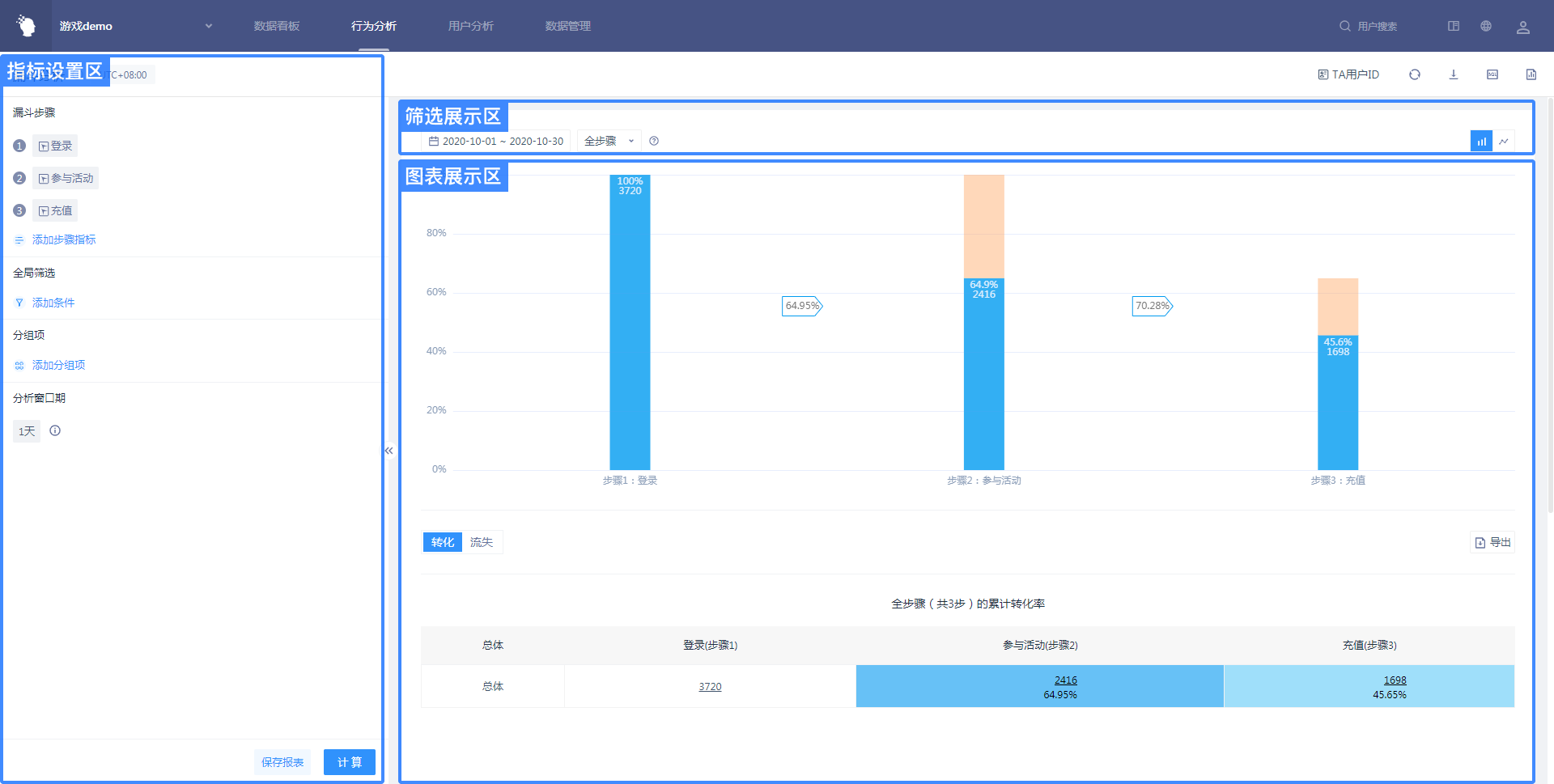Toggle table to 流失 view
Image resolution: width=1554 pixels, height=784 pixels.
click(x=482, y=542)
